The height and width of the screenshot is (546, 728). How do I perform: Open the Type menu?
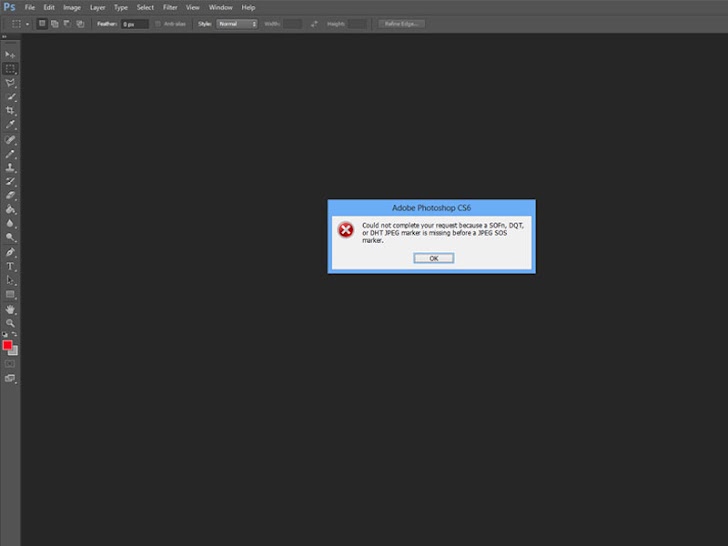(121, 7)
